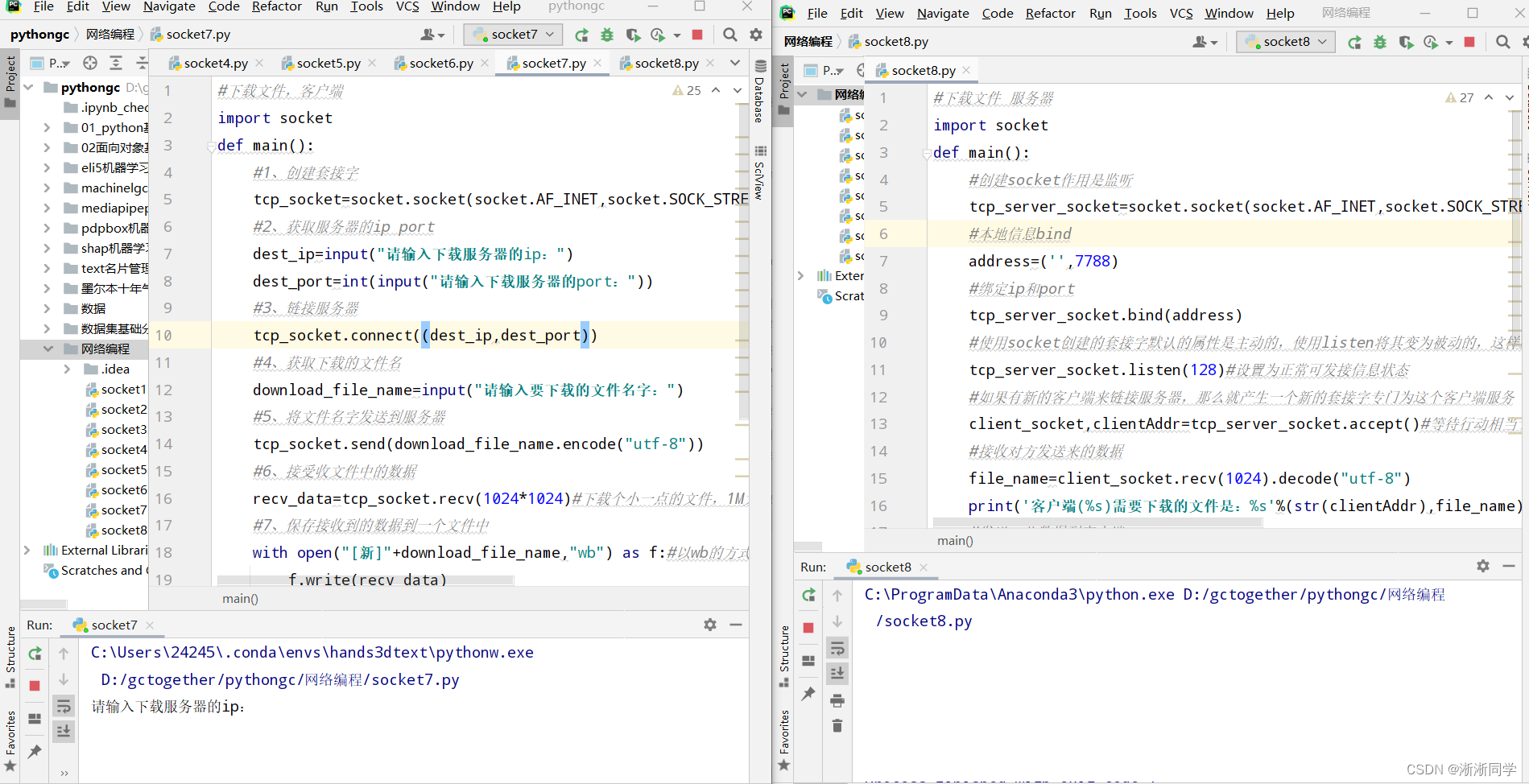The width and height of the screenshot is (1529, 784).
Task: Stop the running process in left toolbar
Action: tap(697, 35)
